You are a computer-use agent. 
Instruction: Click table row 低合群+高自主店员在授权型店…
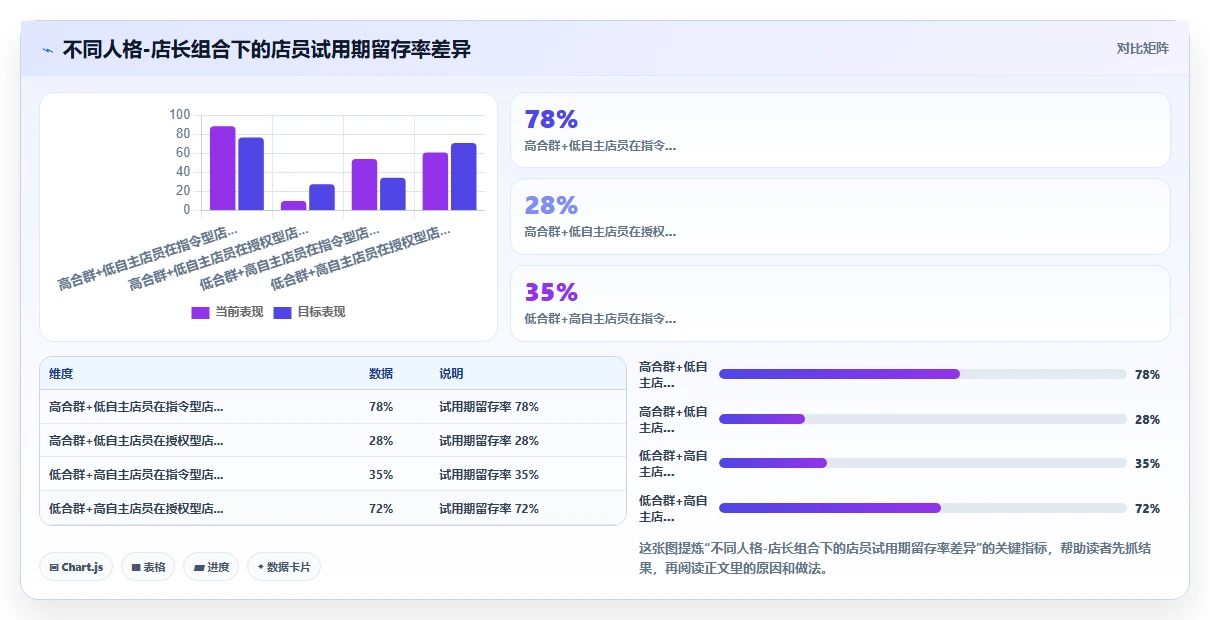point(333,508)
